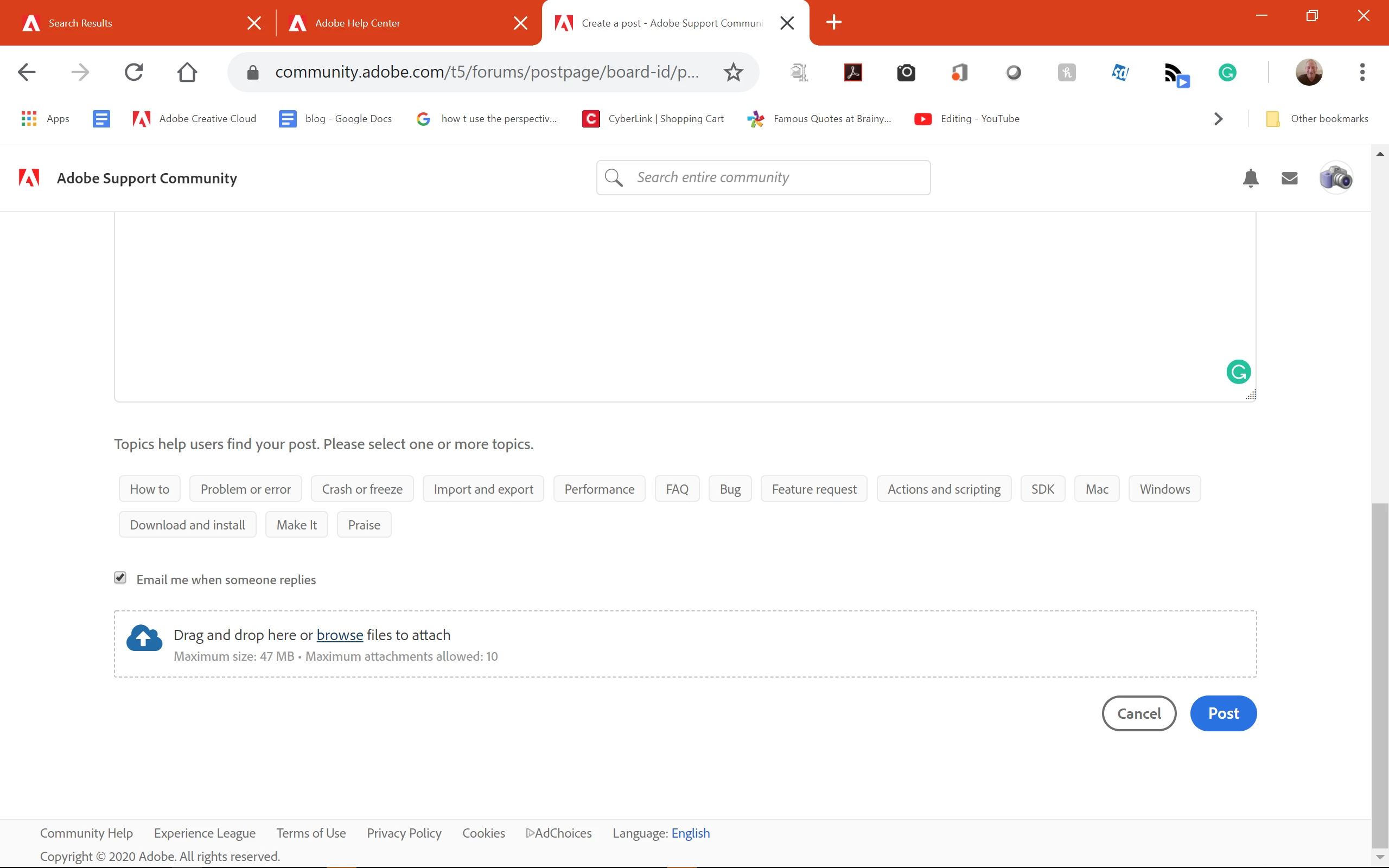Click the browse files link
1389x868 pixels.
[340, 635]
